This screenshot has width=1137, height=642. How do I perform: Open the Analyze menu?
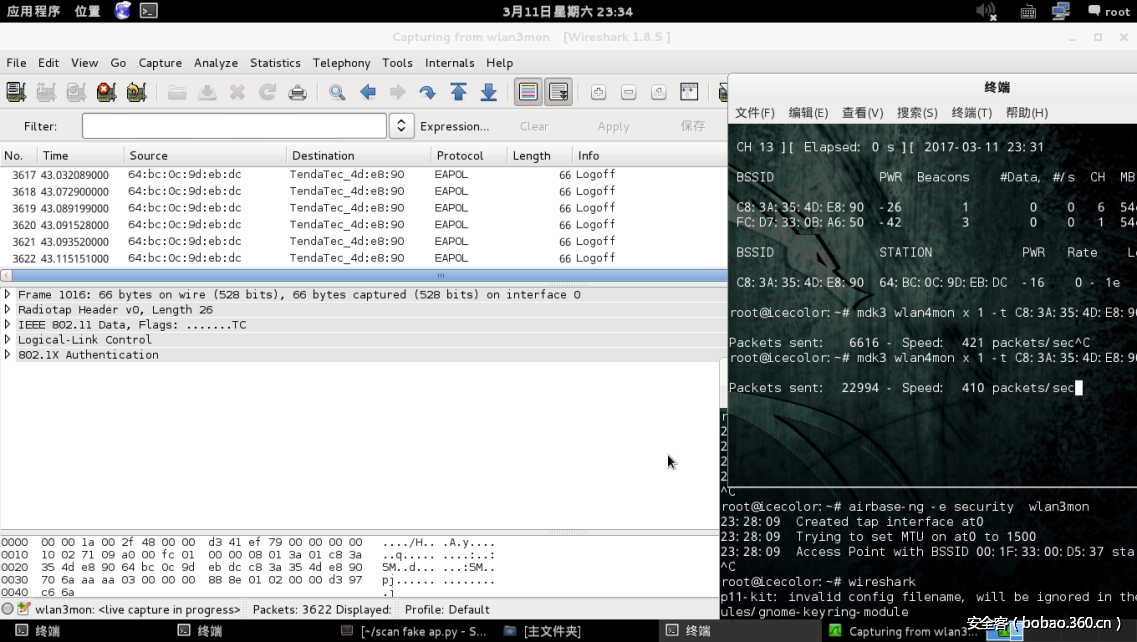pyautogui.click(x=216, y=63)
